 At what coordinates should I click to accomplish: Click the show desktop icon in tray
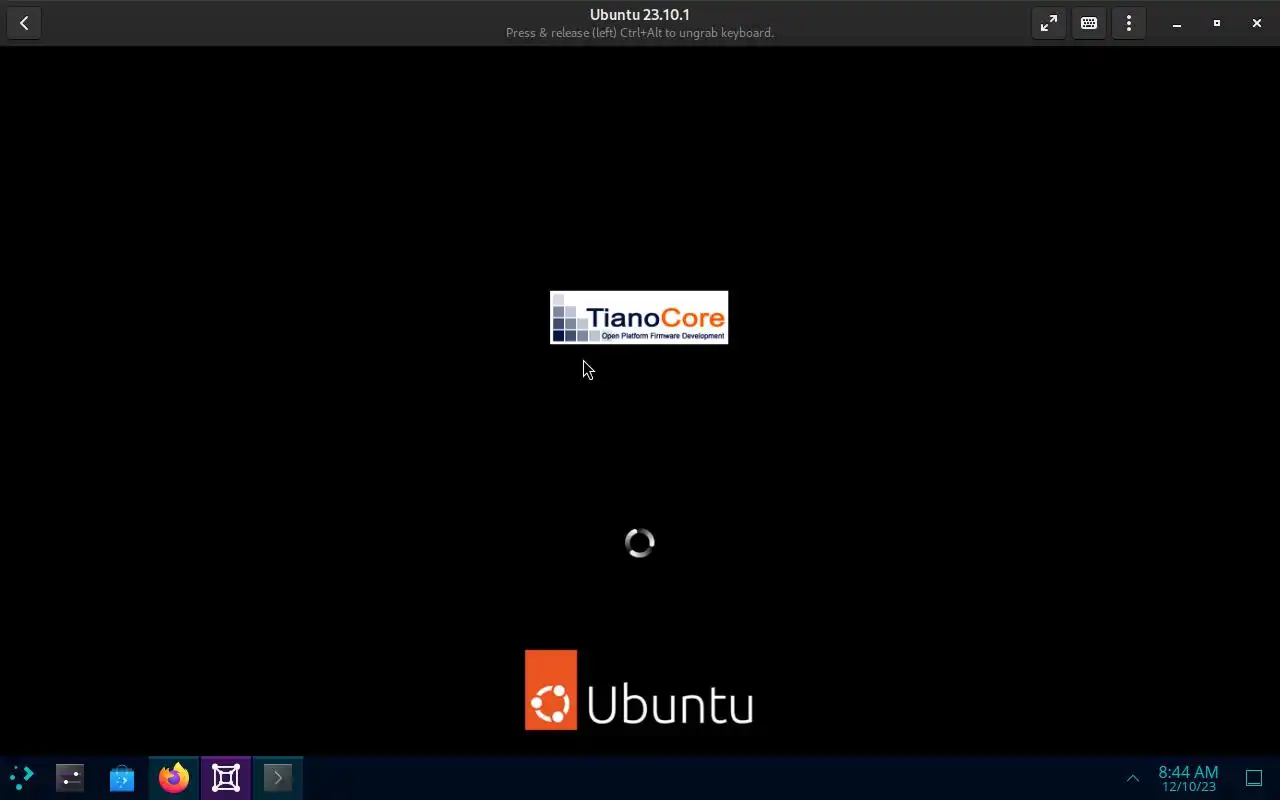pos(1254,778)
